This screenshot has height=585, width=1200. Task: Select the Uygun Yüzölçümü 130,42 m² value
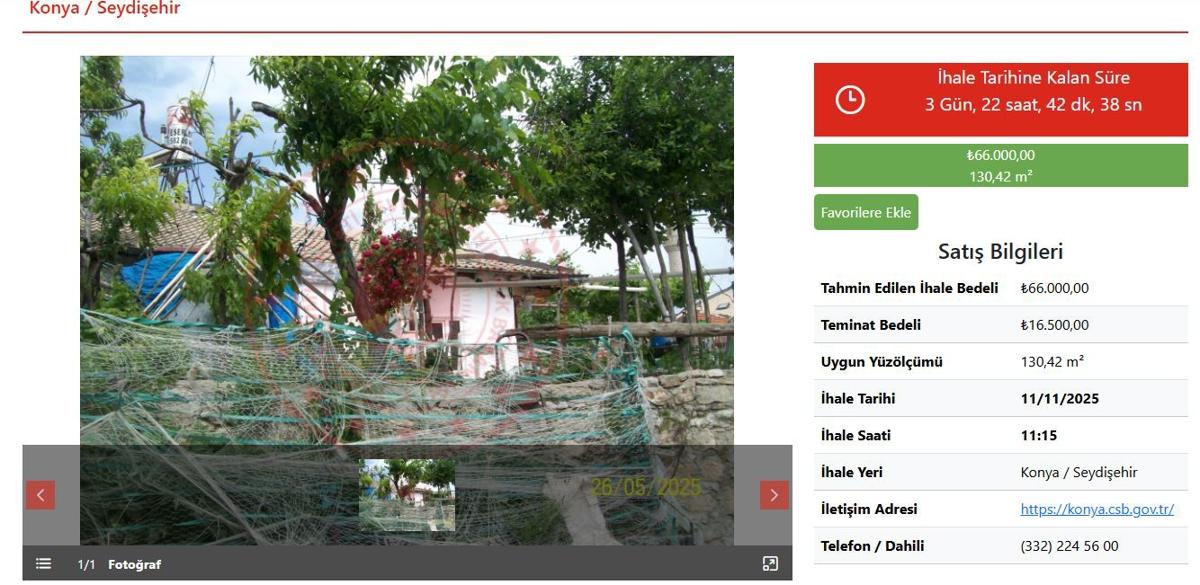pyautogui.click(x=1052, y=362)
